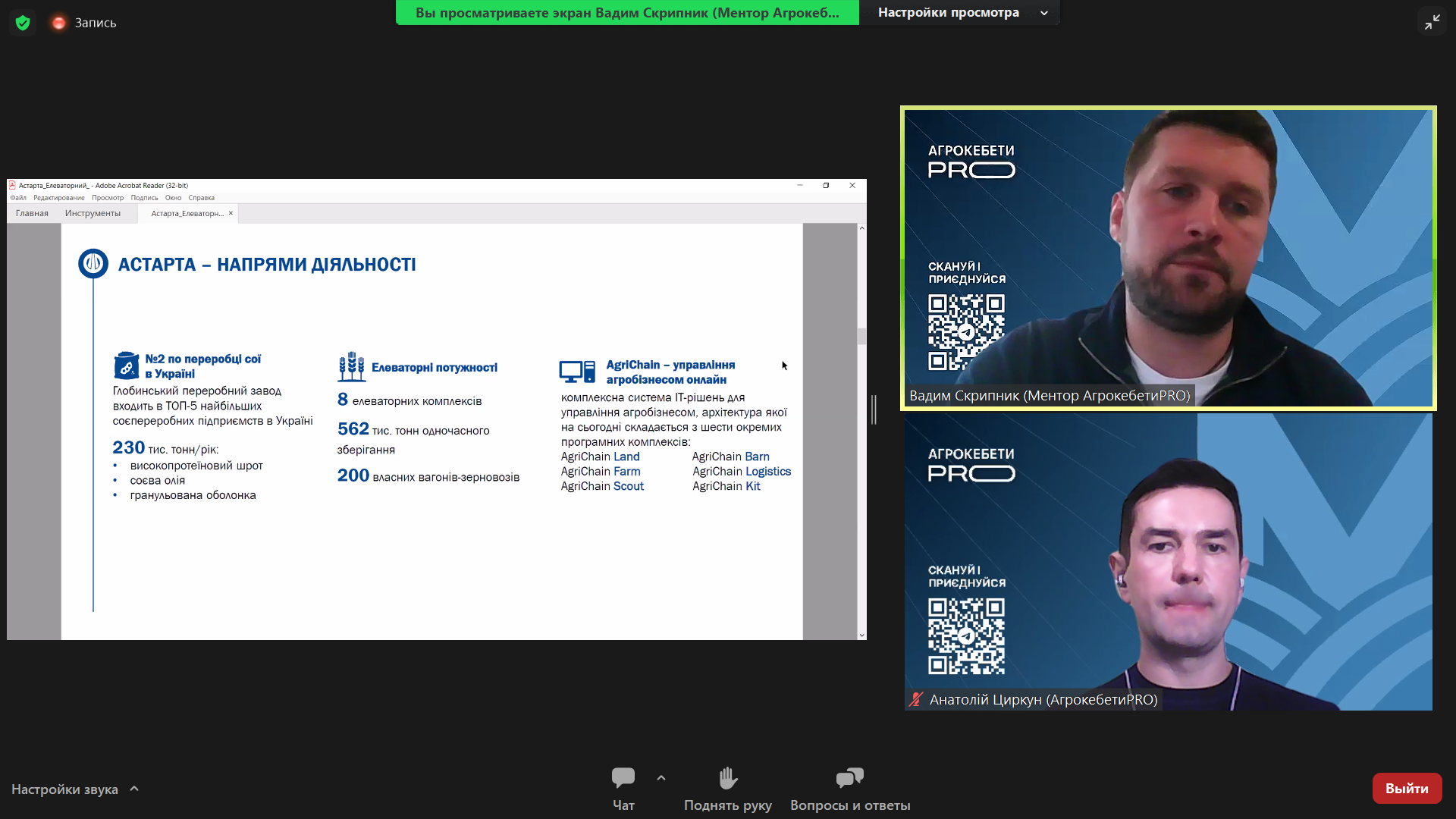Expand the chevron next to Чат
The height and width of the screenshot is (819, 1456).
point(661,778)
